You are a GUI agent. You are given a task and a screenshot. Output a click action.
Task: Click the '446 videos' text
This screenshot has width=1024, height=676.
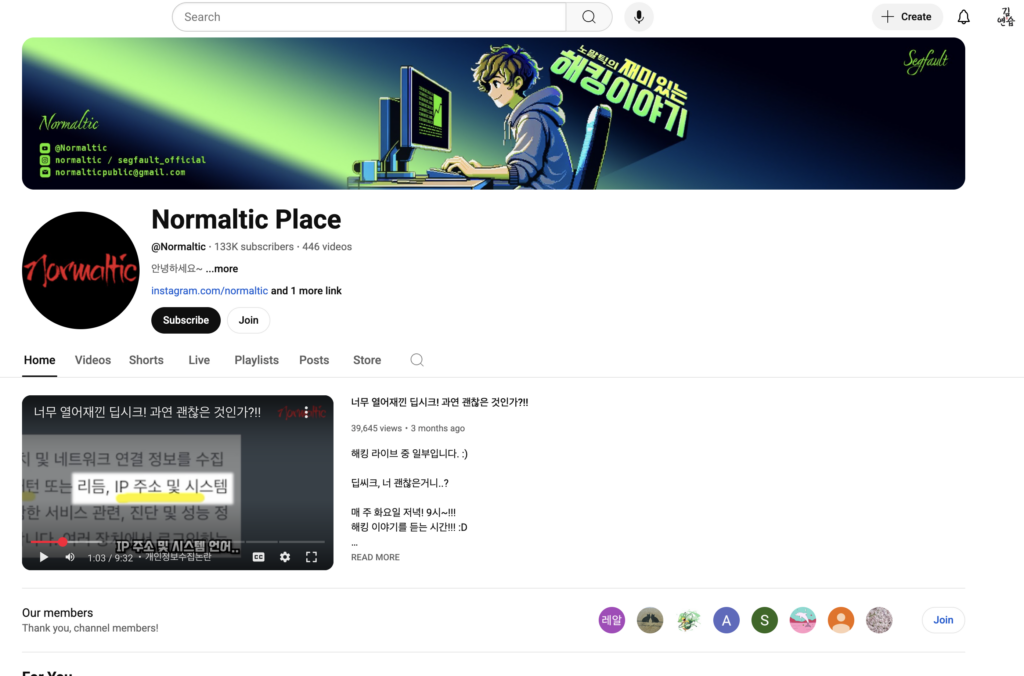coord(327,247)
